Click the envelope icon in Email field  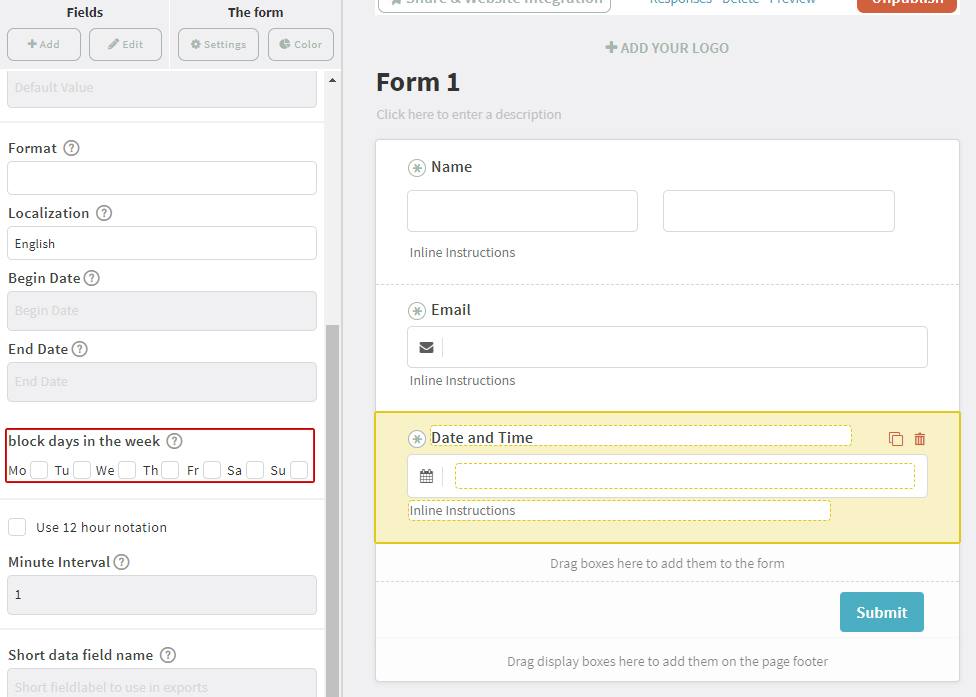426,347
